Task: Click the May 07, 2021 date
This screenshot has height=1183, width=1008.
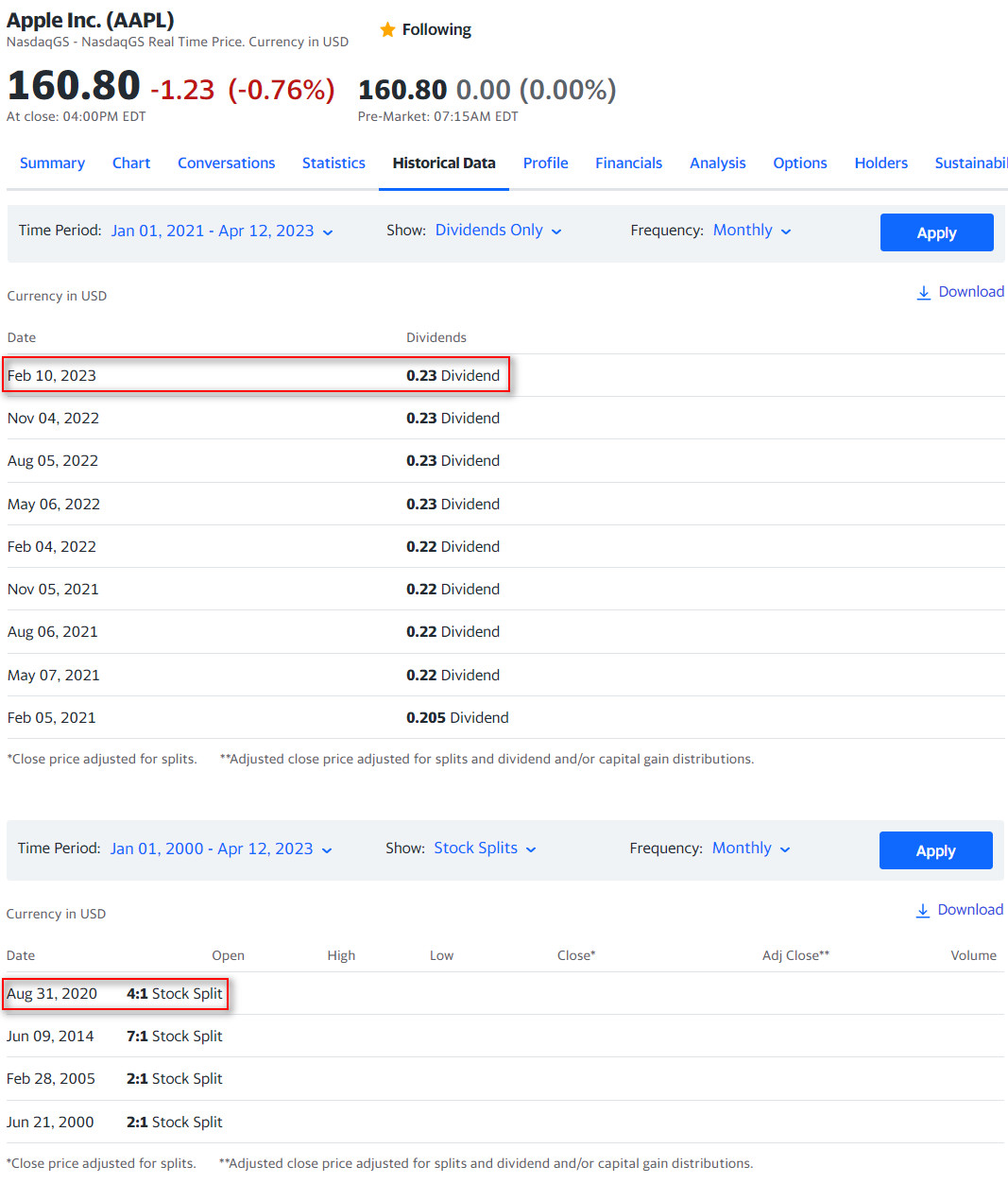Action: (54, 676)
